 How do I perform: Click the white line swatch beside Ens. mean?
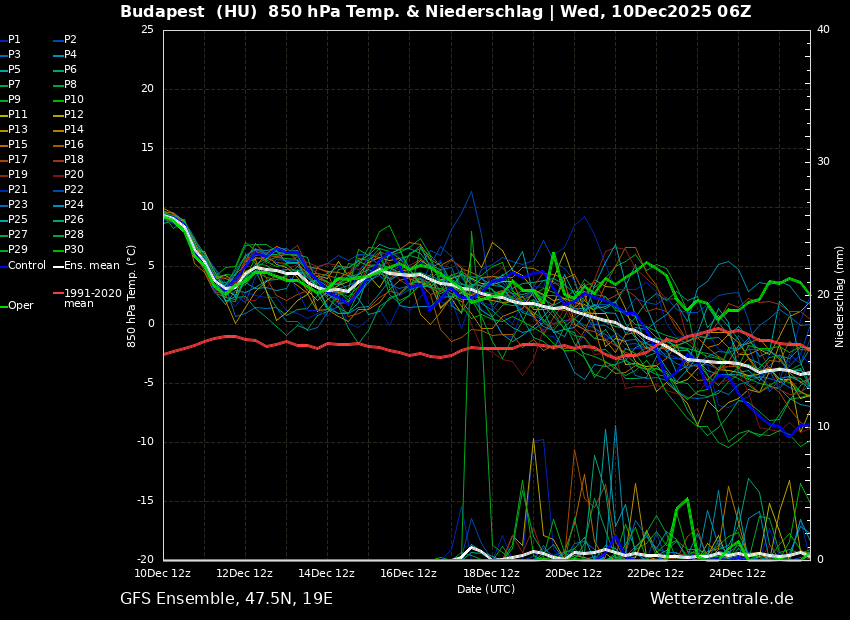(58, 266)
